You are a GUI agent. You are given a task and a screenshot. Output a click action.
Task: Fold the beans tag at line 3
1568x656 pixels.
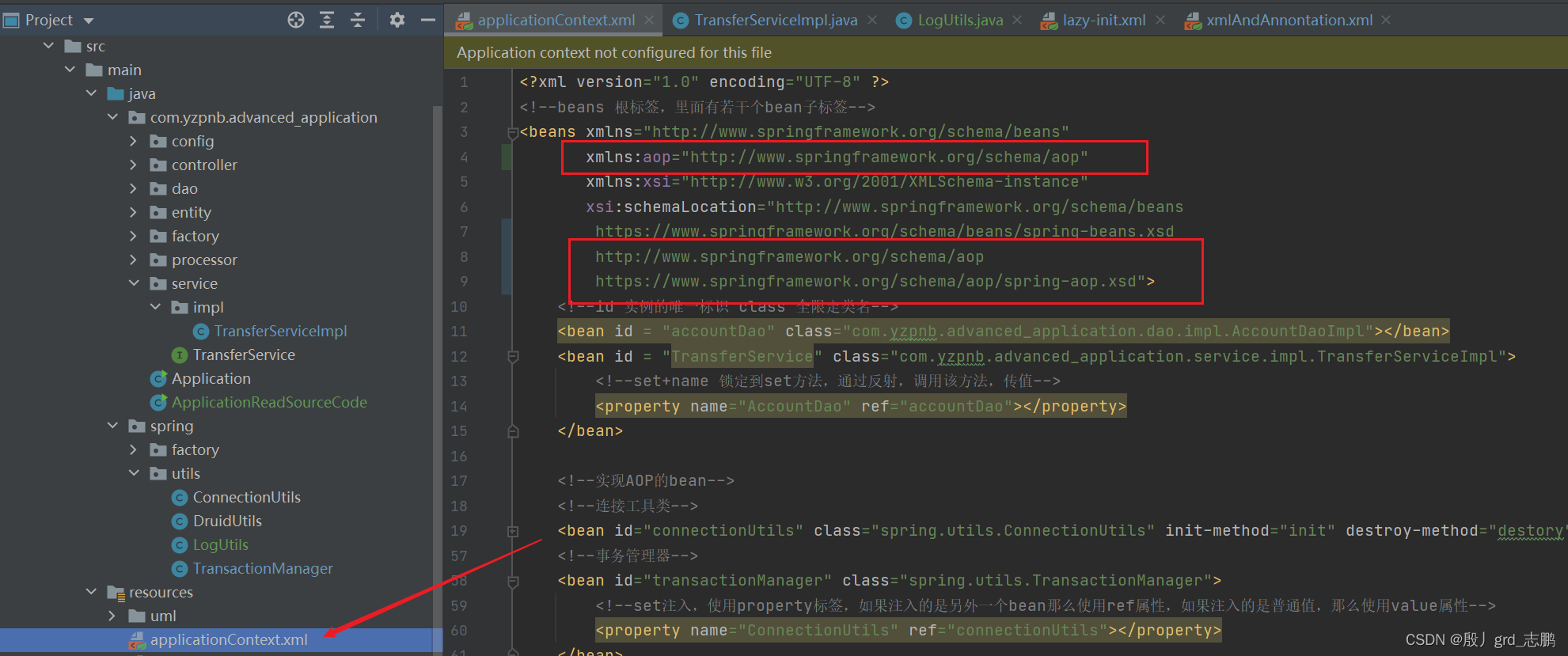[513, 132]
